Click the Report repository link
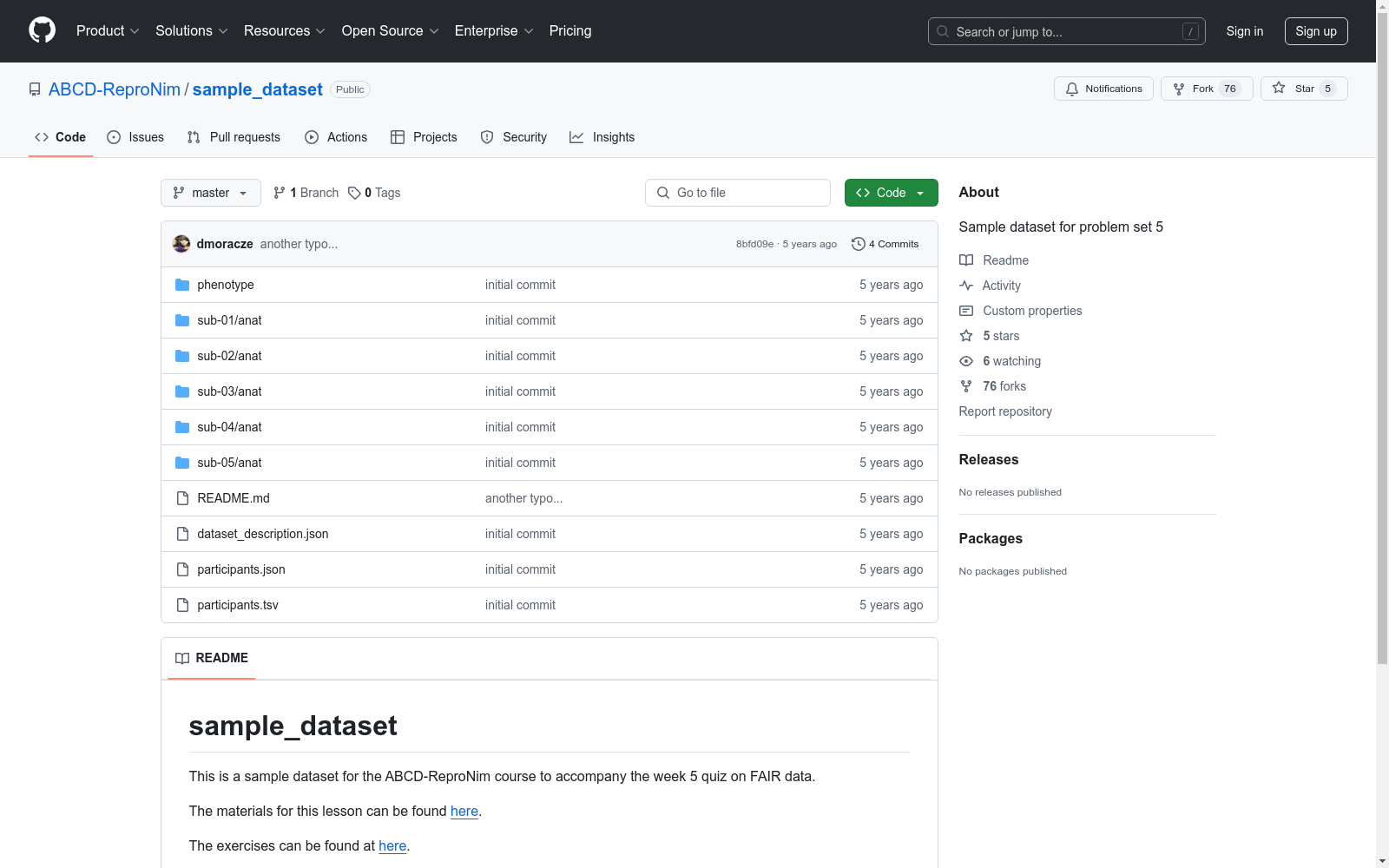Image resolution: width=1389 pixels, height=868 pixels. pos(1005,411)
